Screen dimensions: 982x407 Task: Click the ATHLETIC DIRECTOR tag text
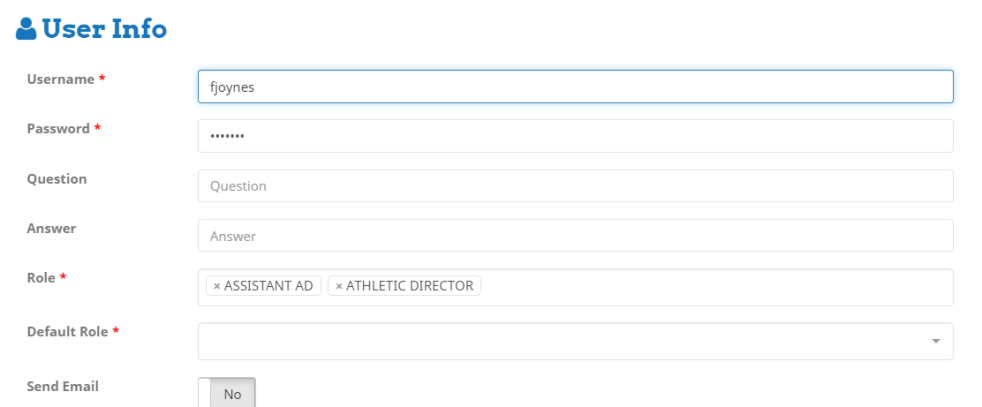point(410,286)
